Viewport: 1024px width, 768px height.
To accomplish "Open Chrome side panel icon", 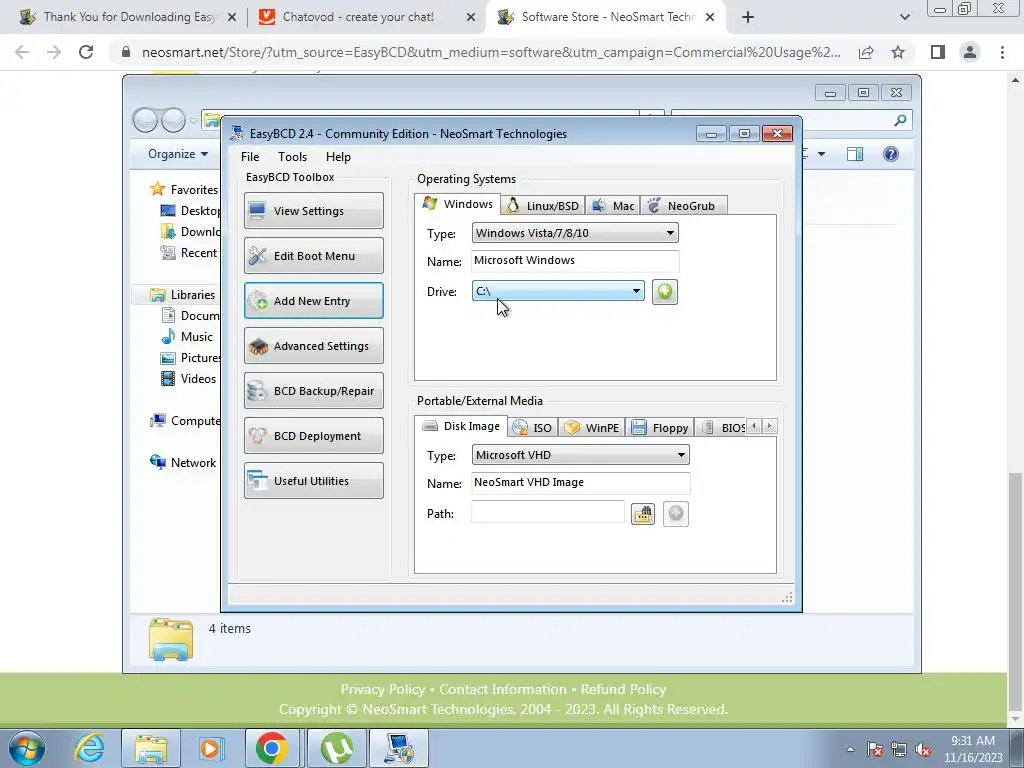I will [x=938, y=52].
